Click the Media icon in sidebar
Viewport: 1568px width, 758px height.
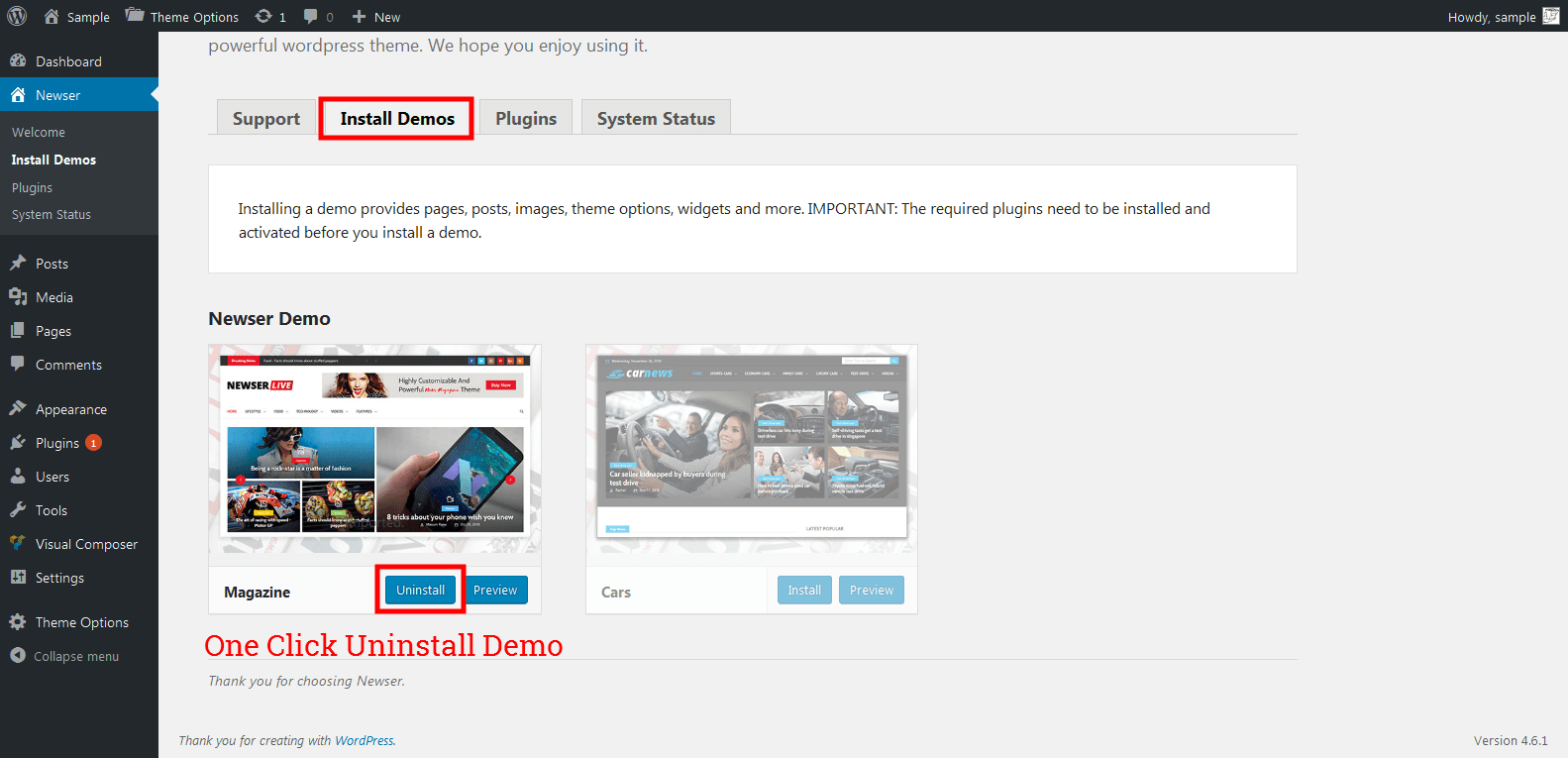tap(18, 297)
